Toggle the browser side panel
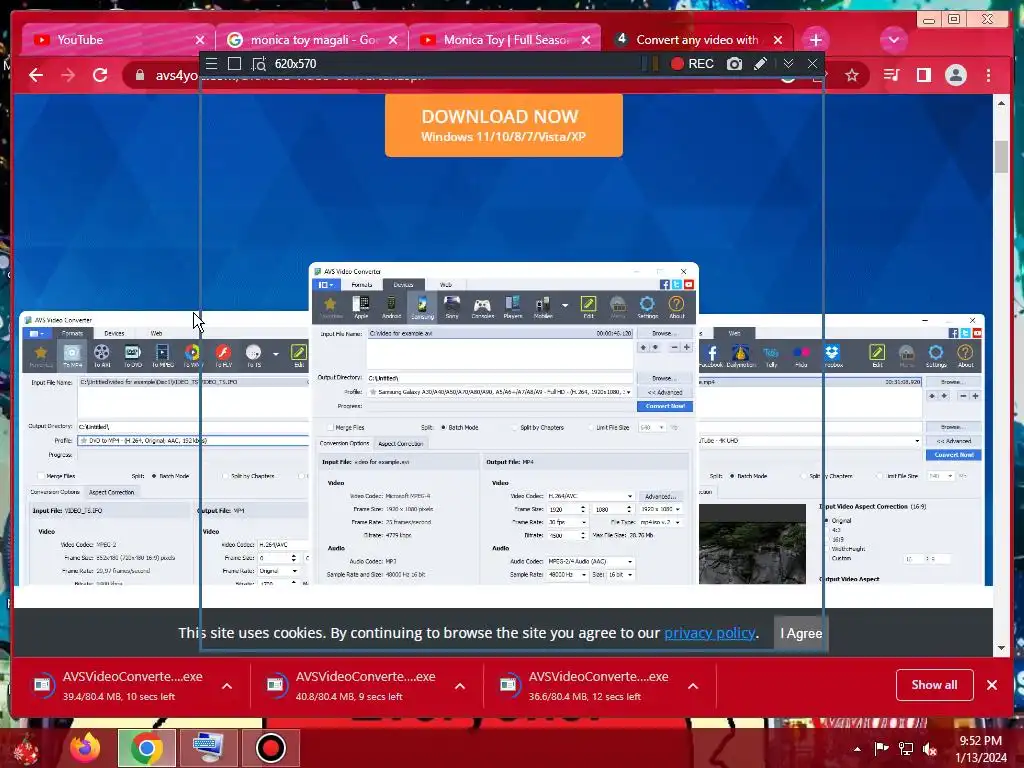 923,75
